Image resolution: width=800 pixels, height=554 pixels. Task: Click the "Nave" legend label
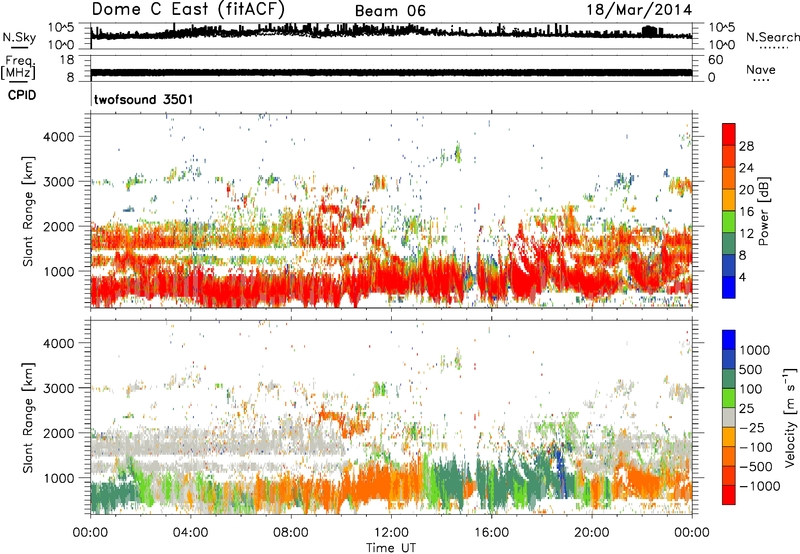761,70
